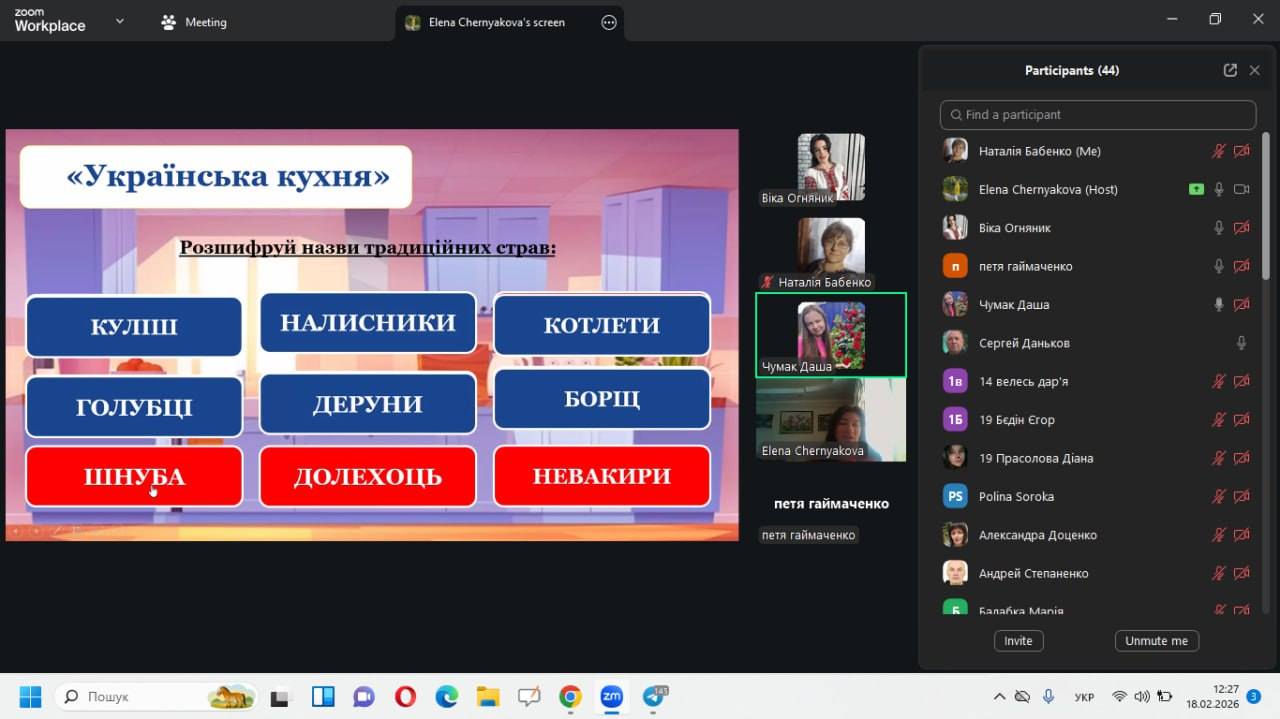The width and height of the screenshot is (1280, 719).
Task: Show hidden system tray icons
Action: tap(999, 696)
